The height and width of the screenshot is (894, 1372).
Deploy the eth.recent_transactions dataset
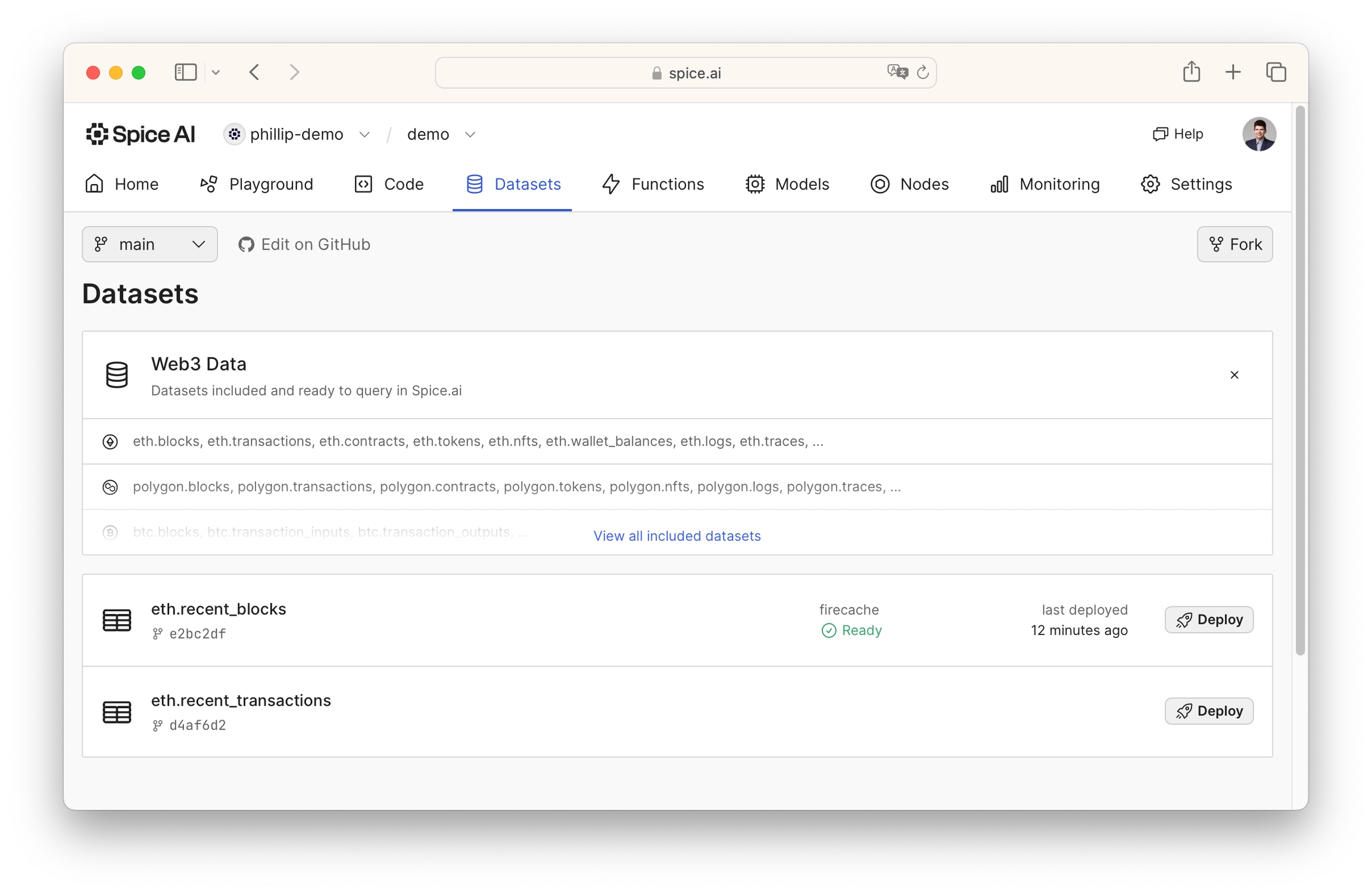[1208, 711]
